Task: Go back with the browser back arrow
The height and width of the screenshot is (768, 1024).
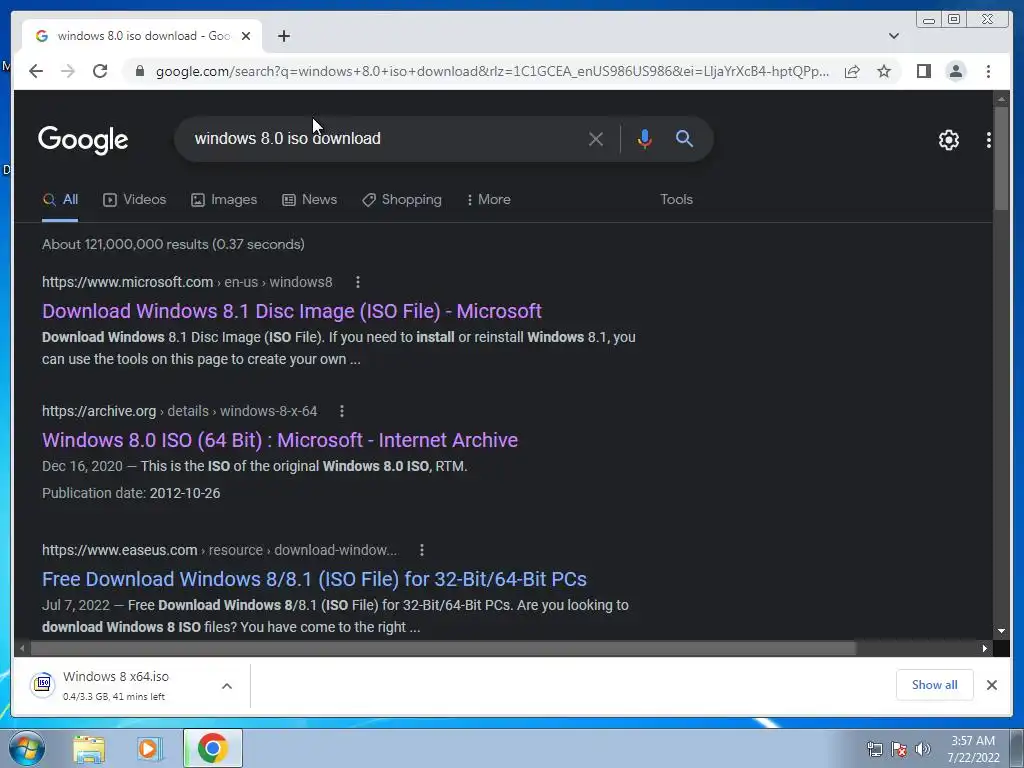Action: [x=36, y=71]
